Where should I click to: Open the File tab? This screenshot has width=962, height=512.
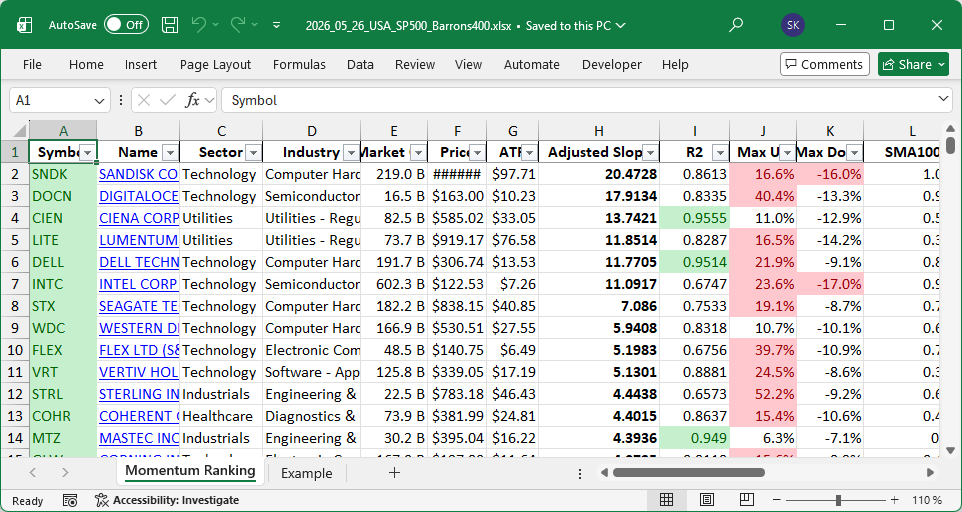[32, 64]
